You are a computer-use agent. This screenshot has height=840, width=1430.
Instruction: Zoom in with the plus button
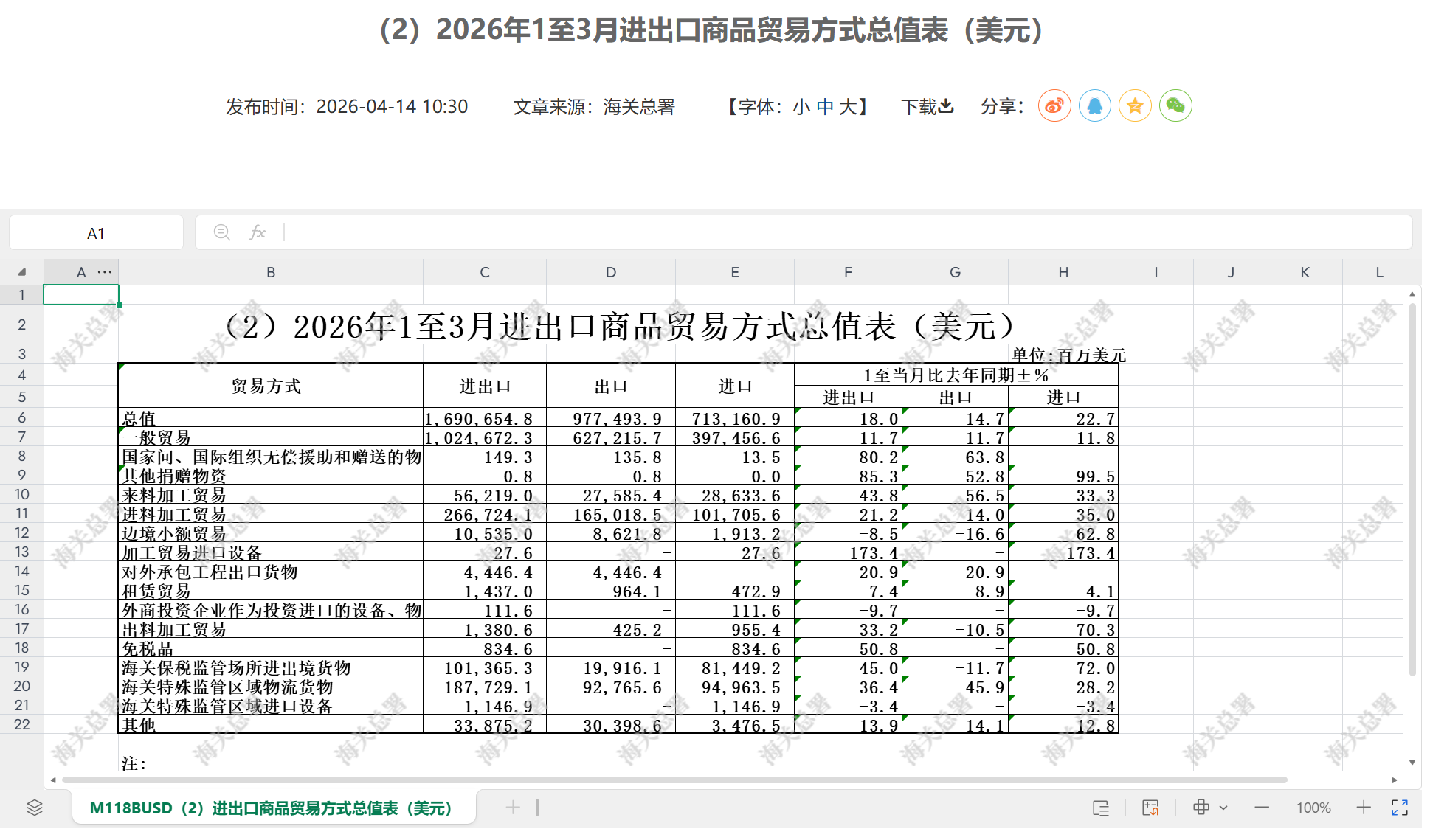tap(1363, 808)
